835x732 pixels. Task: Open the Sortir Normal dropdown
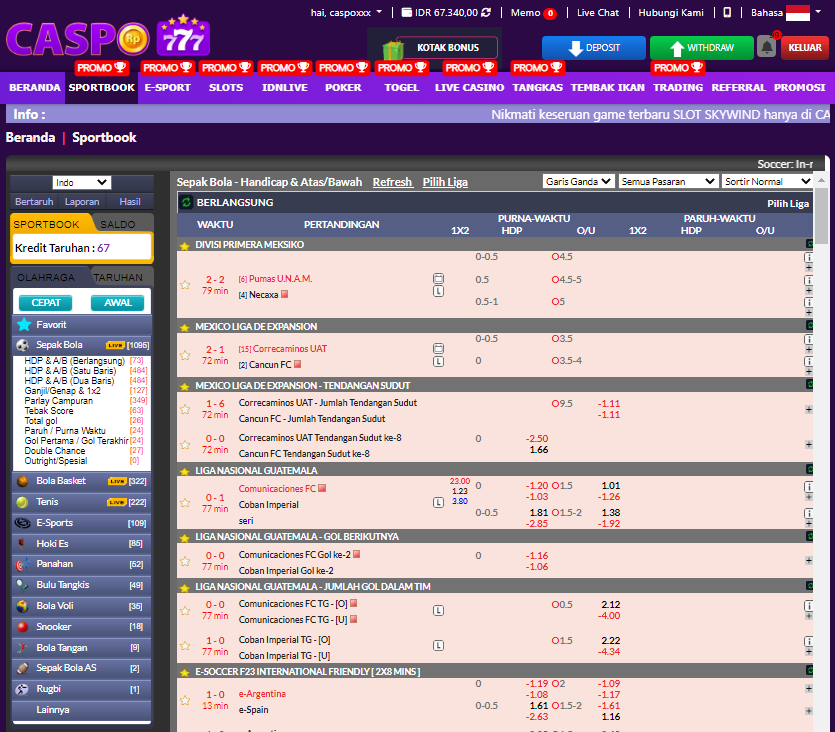coord(767,182)
